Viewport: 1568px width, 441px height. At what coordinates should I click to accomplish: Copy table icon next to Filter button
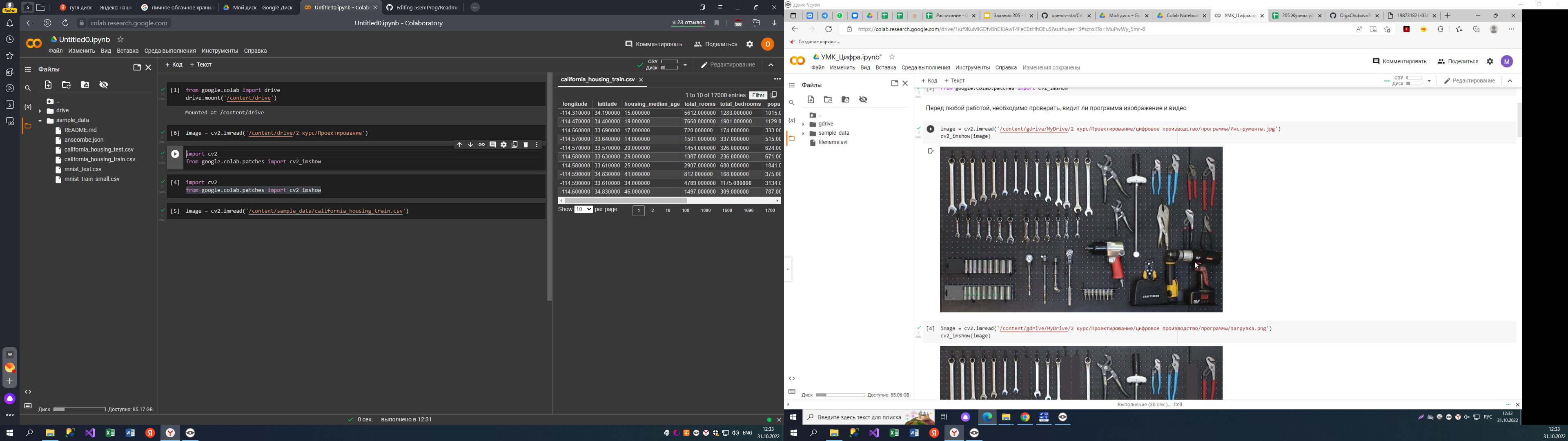coord(774,95)
